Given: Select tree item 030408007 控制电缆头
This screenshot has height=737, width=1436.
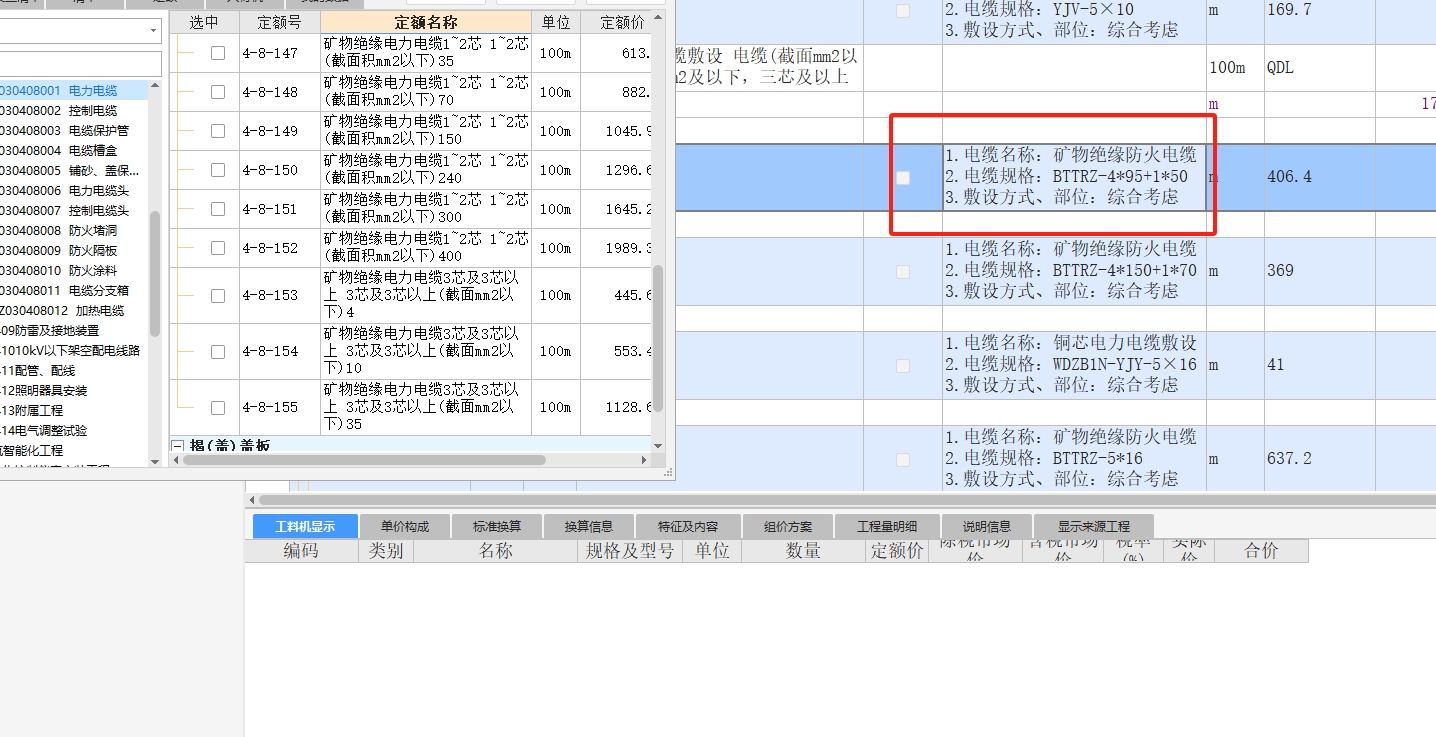Looking at the screenshot, I should point(65,211).
